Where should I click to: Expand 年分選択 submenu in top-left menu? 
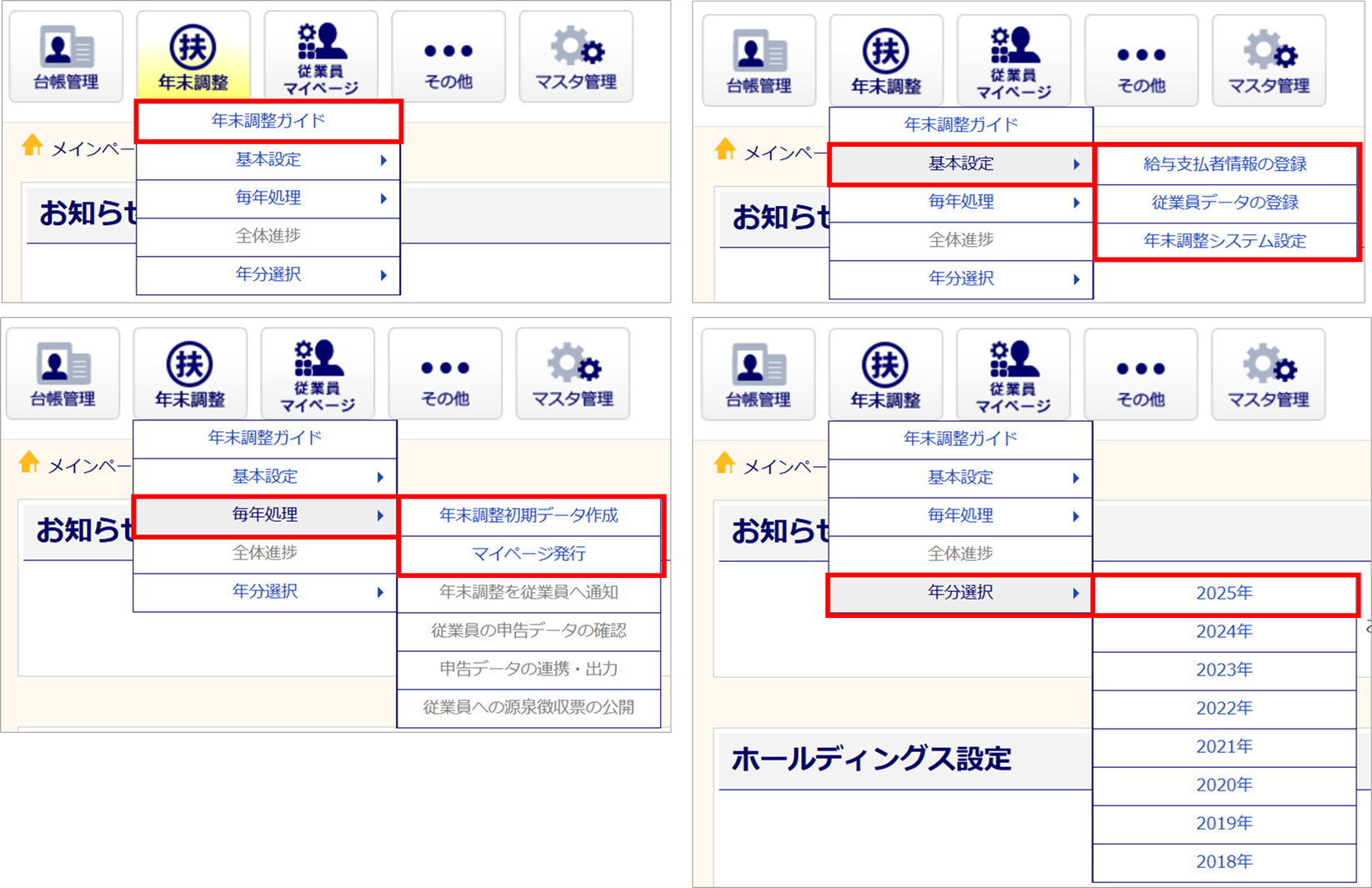tap(268, 274)
